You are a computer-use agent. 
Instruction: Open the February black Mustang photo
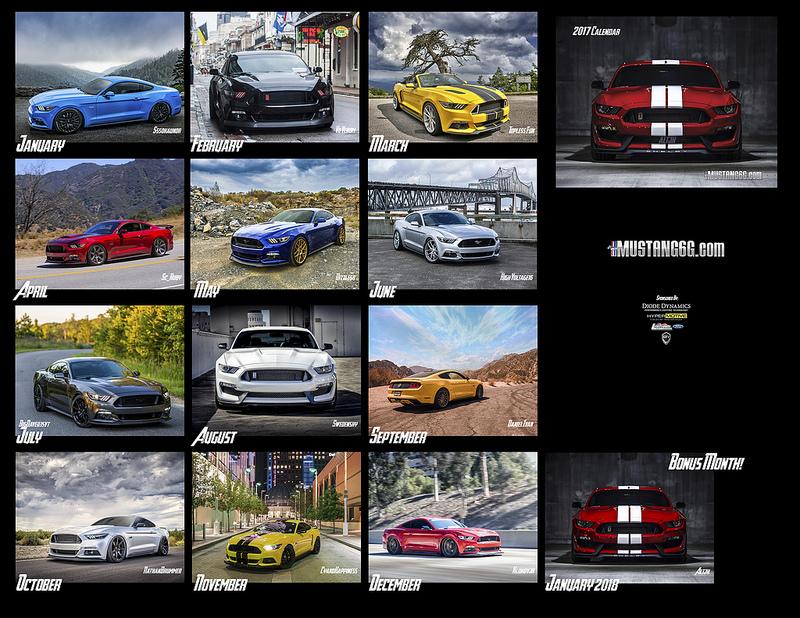275,77
